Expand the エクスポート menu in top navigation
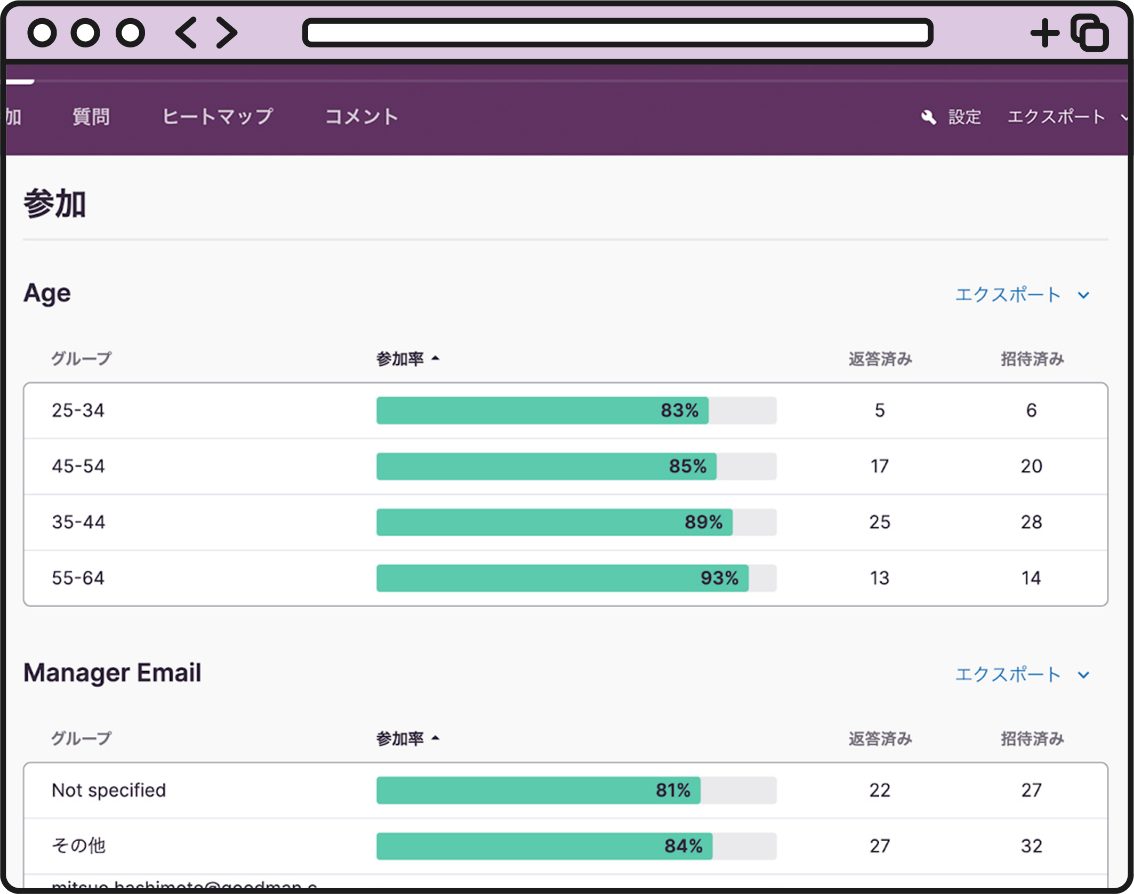Viewport: 1134px width, 894px height. [x=1061, y=117]
